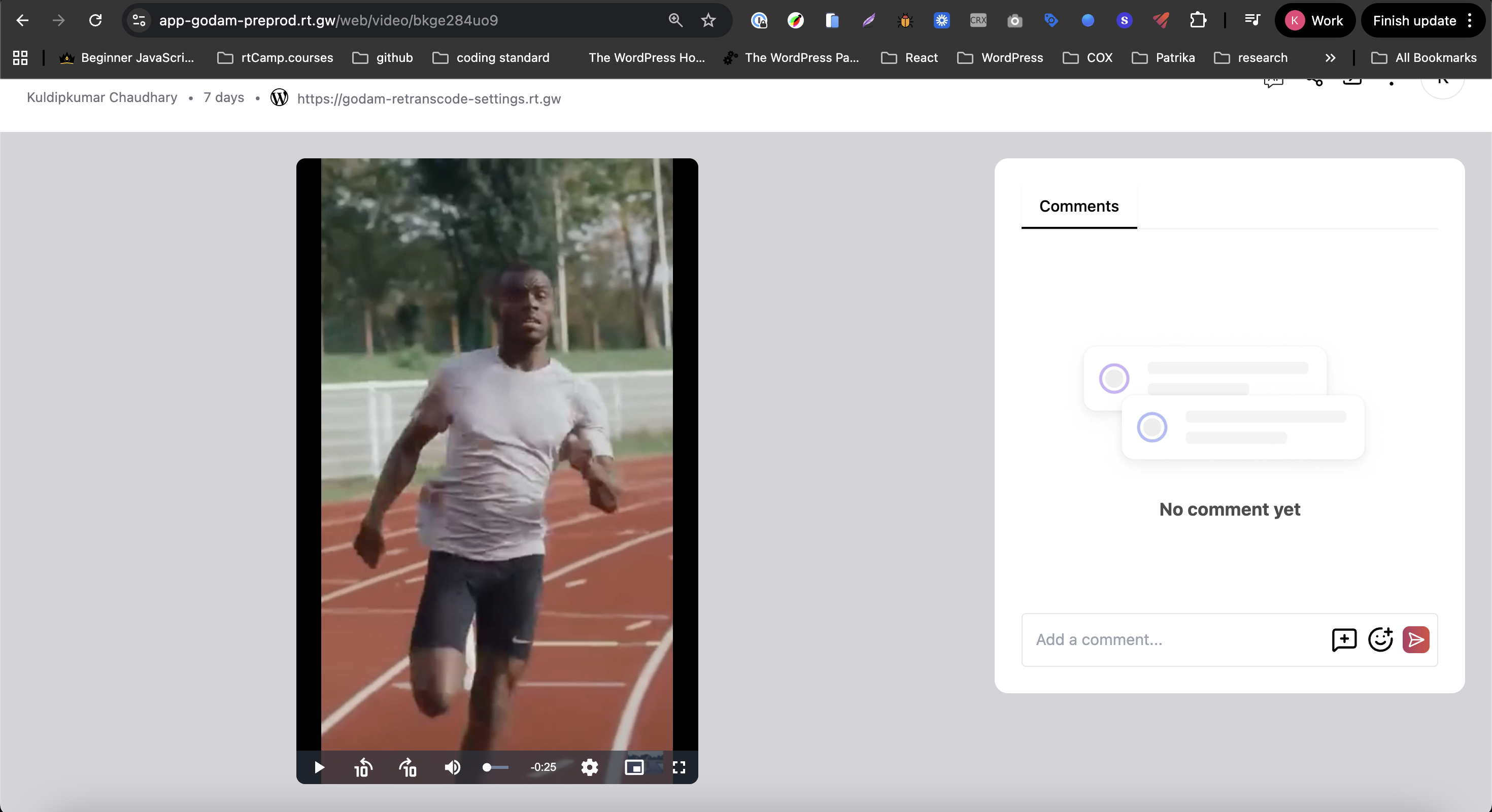Open emoji reaction picker

[1380, 639]
